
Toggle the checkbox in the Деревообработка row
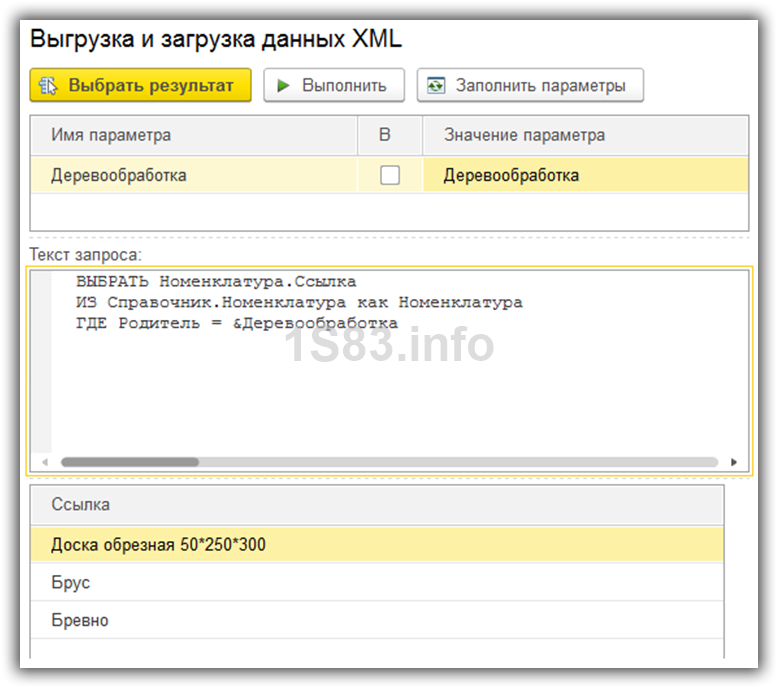tap(390, 176)
